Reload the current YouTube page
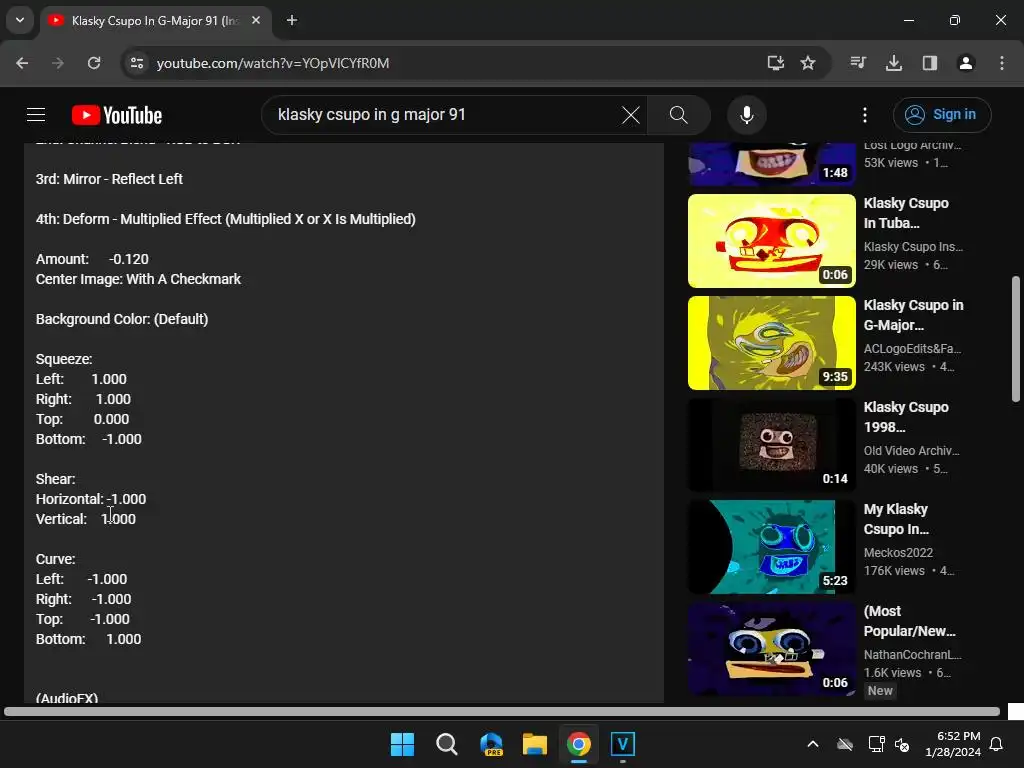The height and width of the screenshot is (768, 1024). 94,63
